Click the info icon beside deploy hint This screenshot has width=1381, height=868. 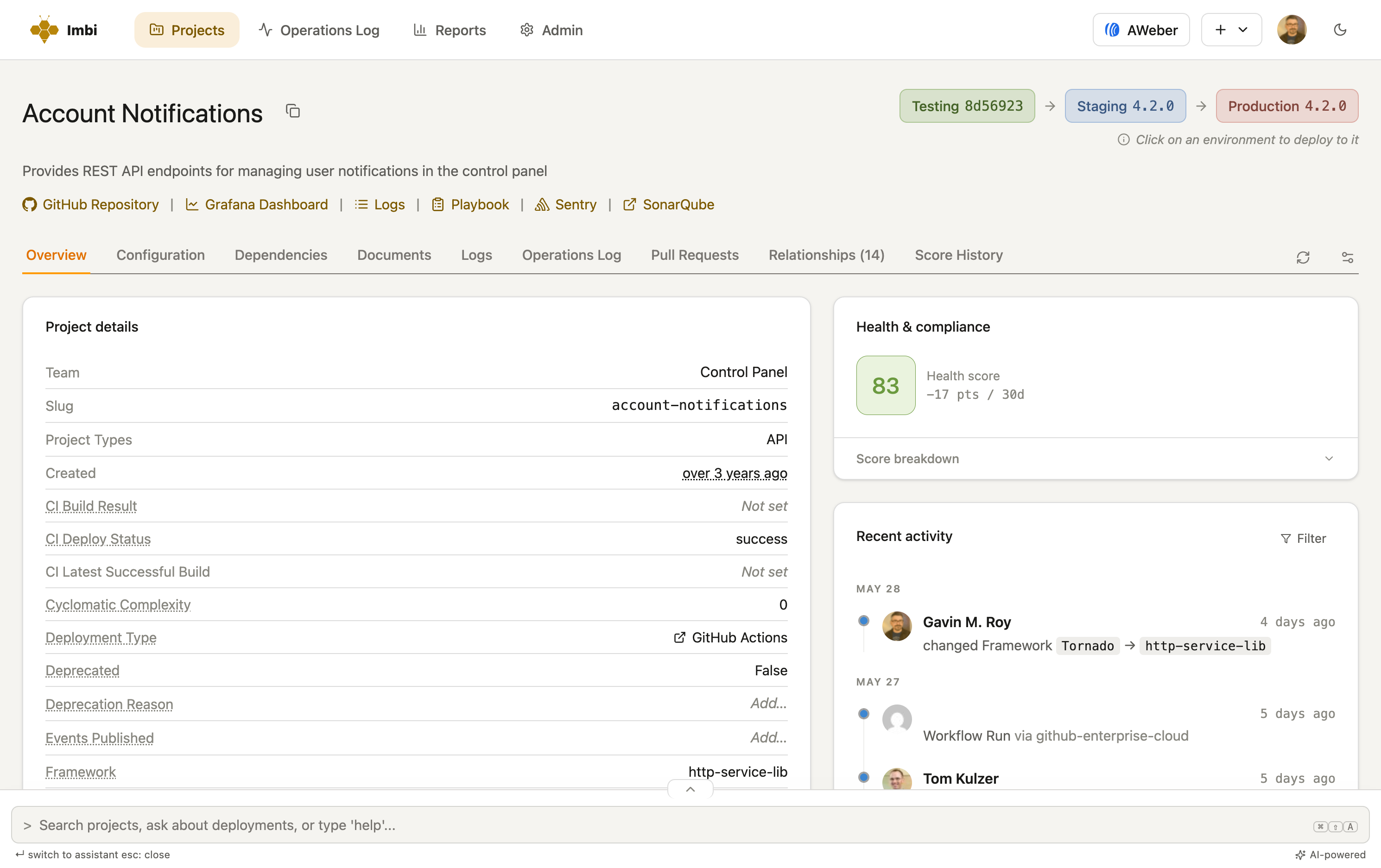click(1123, 139)
